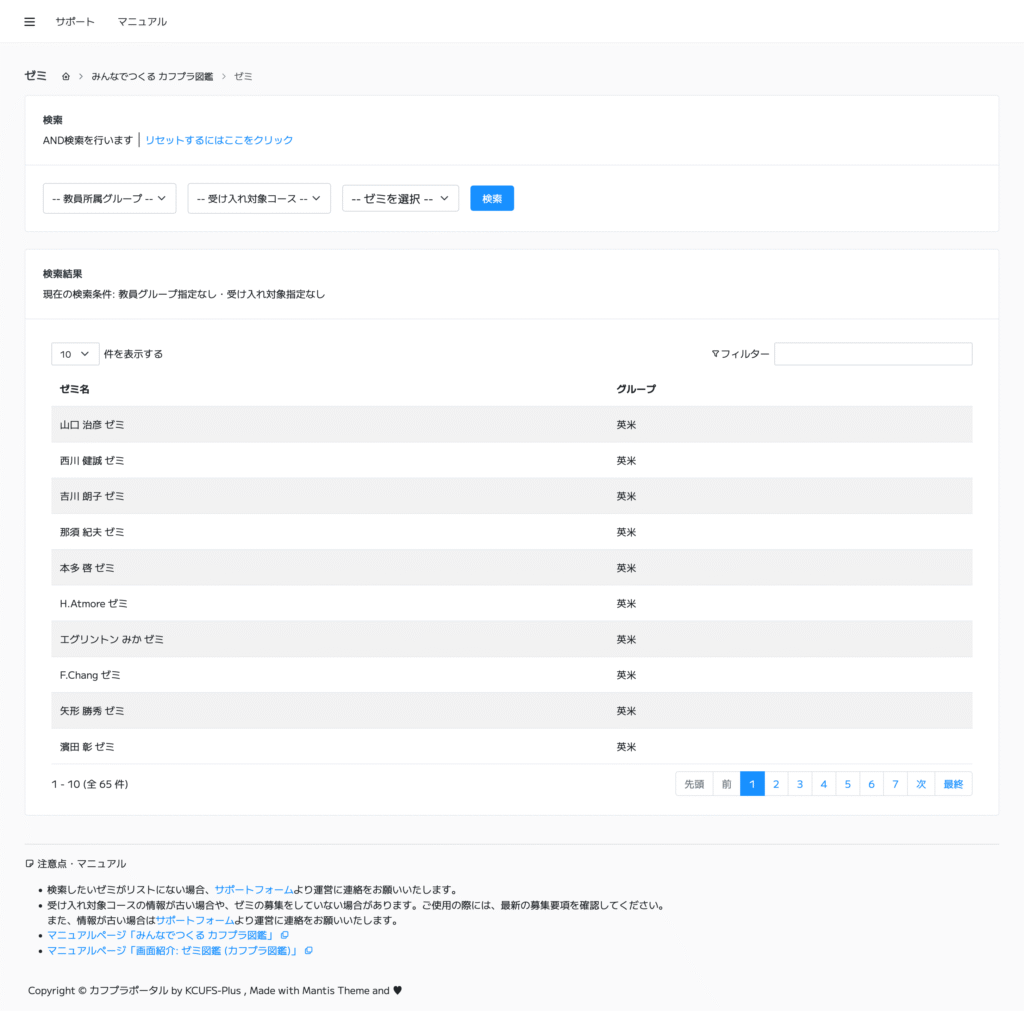Jump to the 最終 page
The height and width of the screenshot is (1011, 1024).
953,784
